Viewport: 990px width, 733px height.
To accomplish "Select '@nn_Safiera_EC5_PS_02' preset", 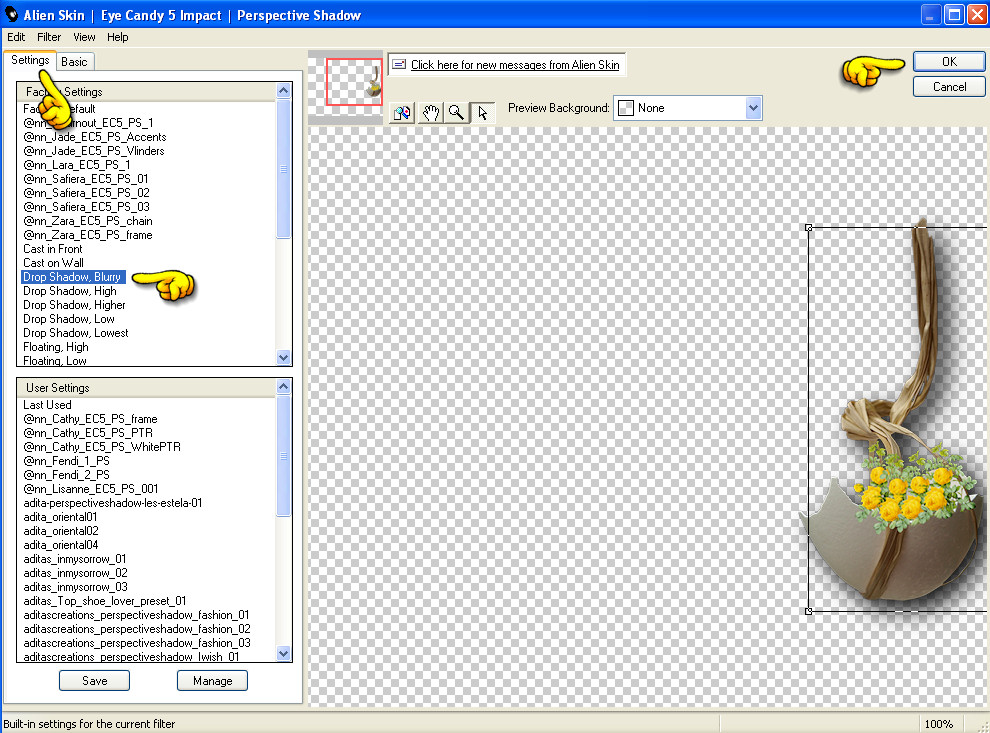I will point(86,193).
